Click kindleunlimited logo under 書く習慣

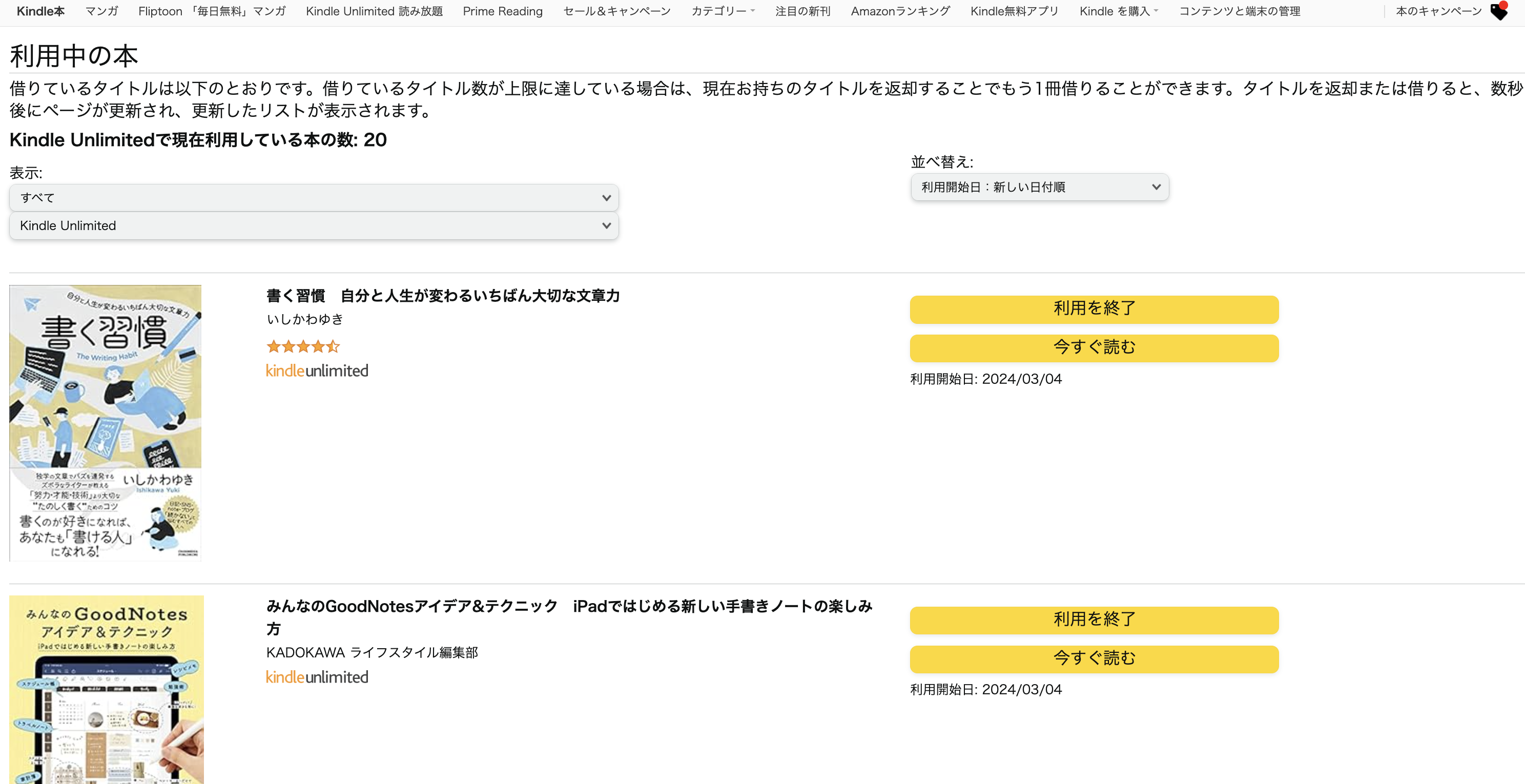point(317,370)
